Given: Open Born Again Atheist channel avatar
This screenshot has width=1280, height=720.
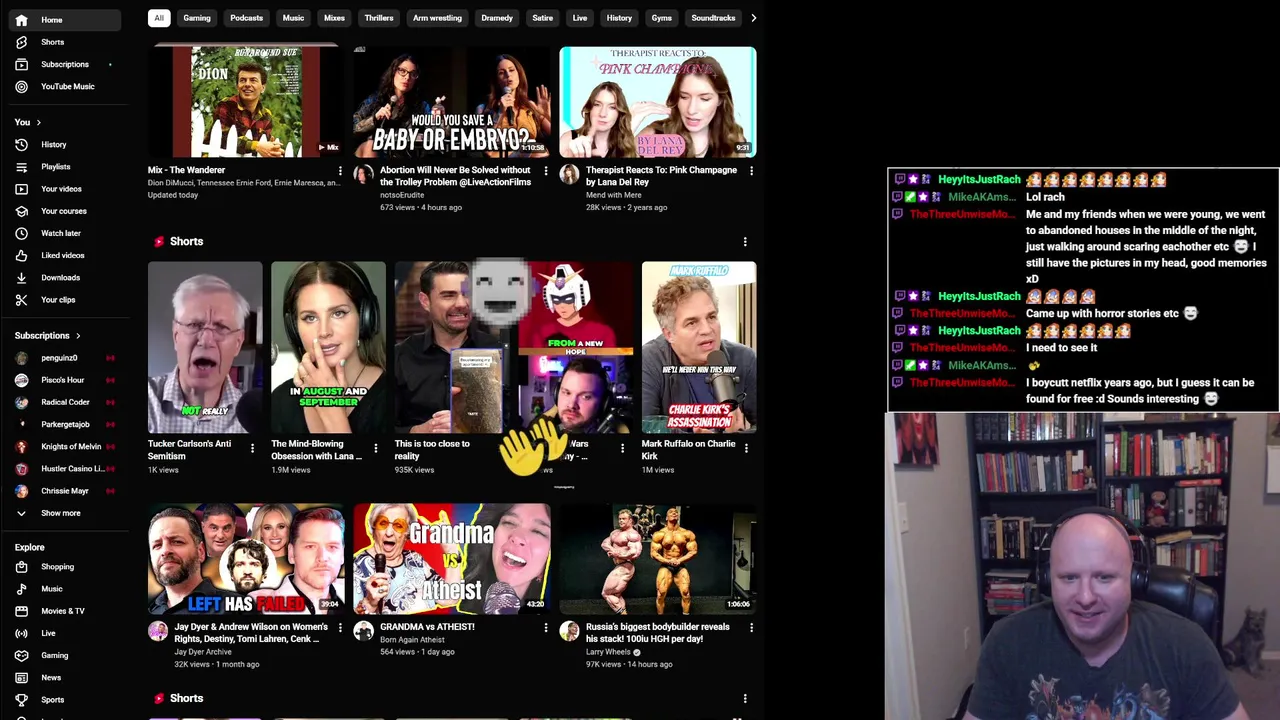Looking at the screenshot, I should (364, 631).
